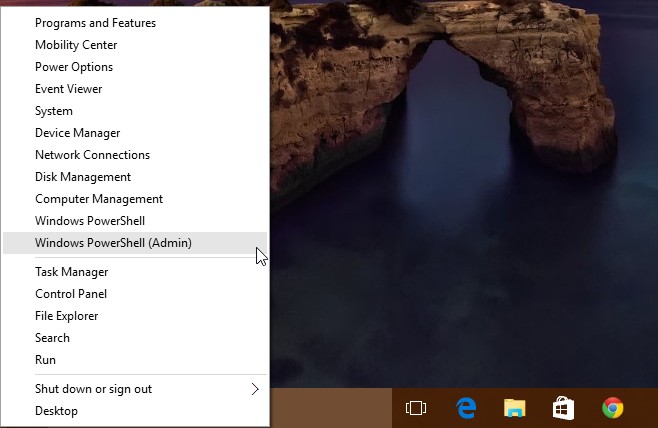Start Windows PowerShell without admin rights
The height and width of the screenshot is (428, 658).
pyautogui.click(x=135, y=221)
